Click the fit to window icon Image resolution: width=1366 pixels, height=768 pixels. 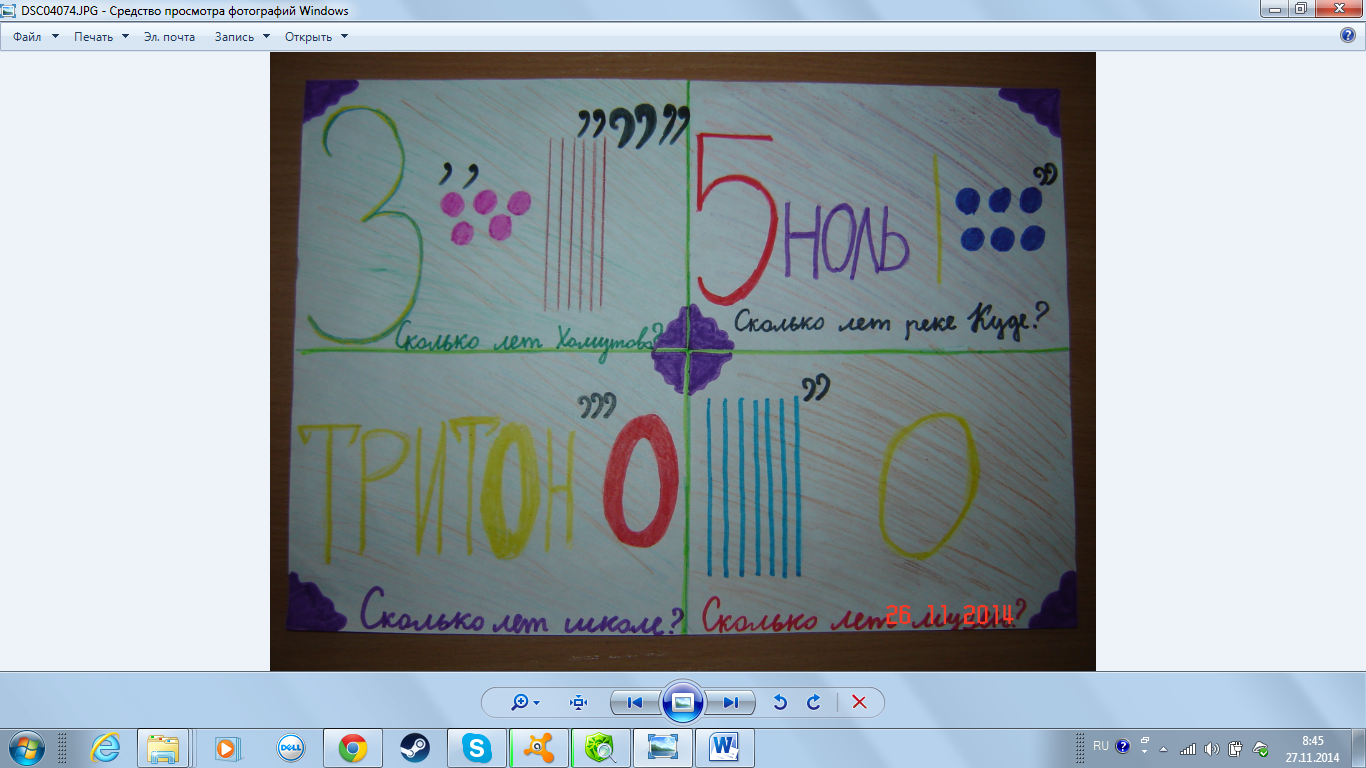578,703
